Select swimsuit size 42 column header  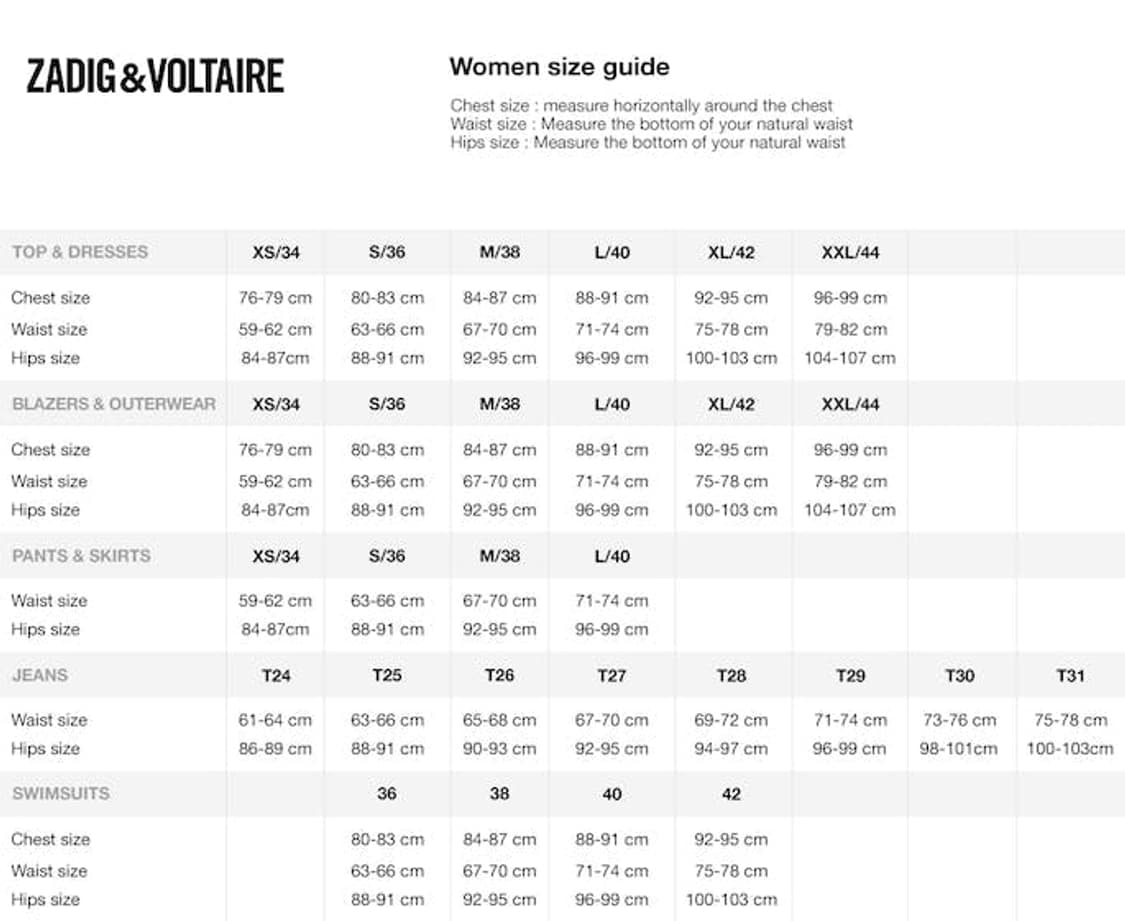(x=731, y=794)
